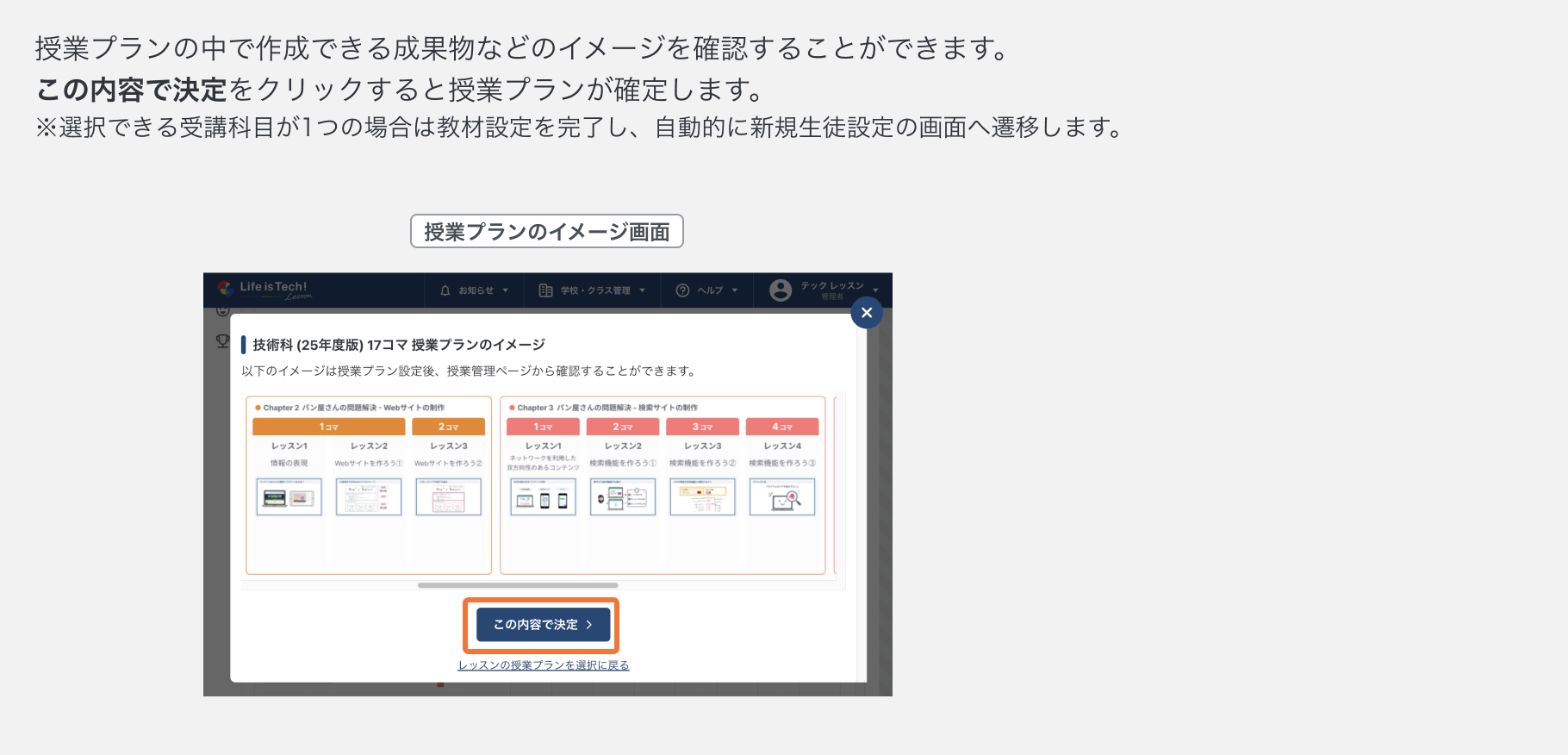Click Chapter 3 レッスン1 devices thumbnail
The width and height of the screenshot is (1568, 755).
click(x=543, y=497)
